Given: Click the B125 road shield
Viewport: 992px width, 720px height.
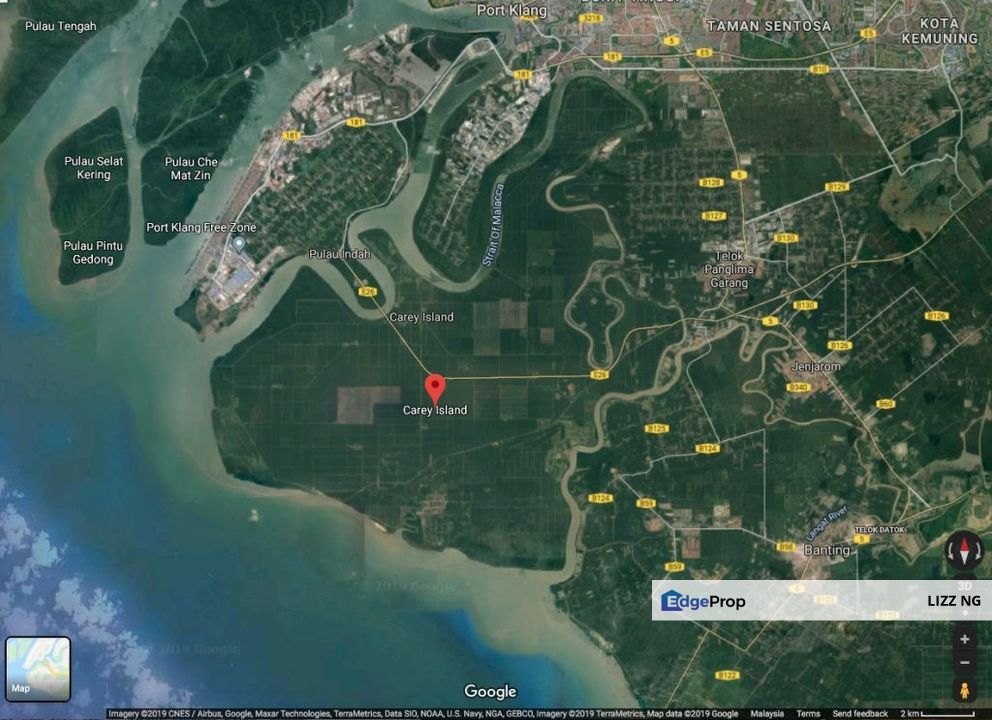Looking at the screenshot, I should (x=656, y=428).
